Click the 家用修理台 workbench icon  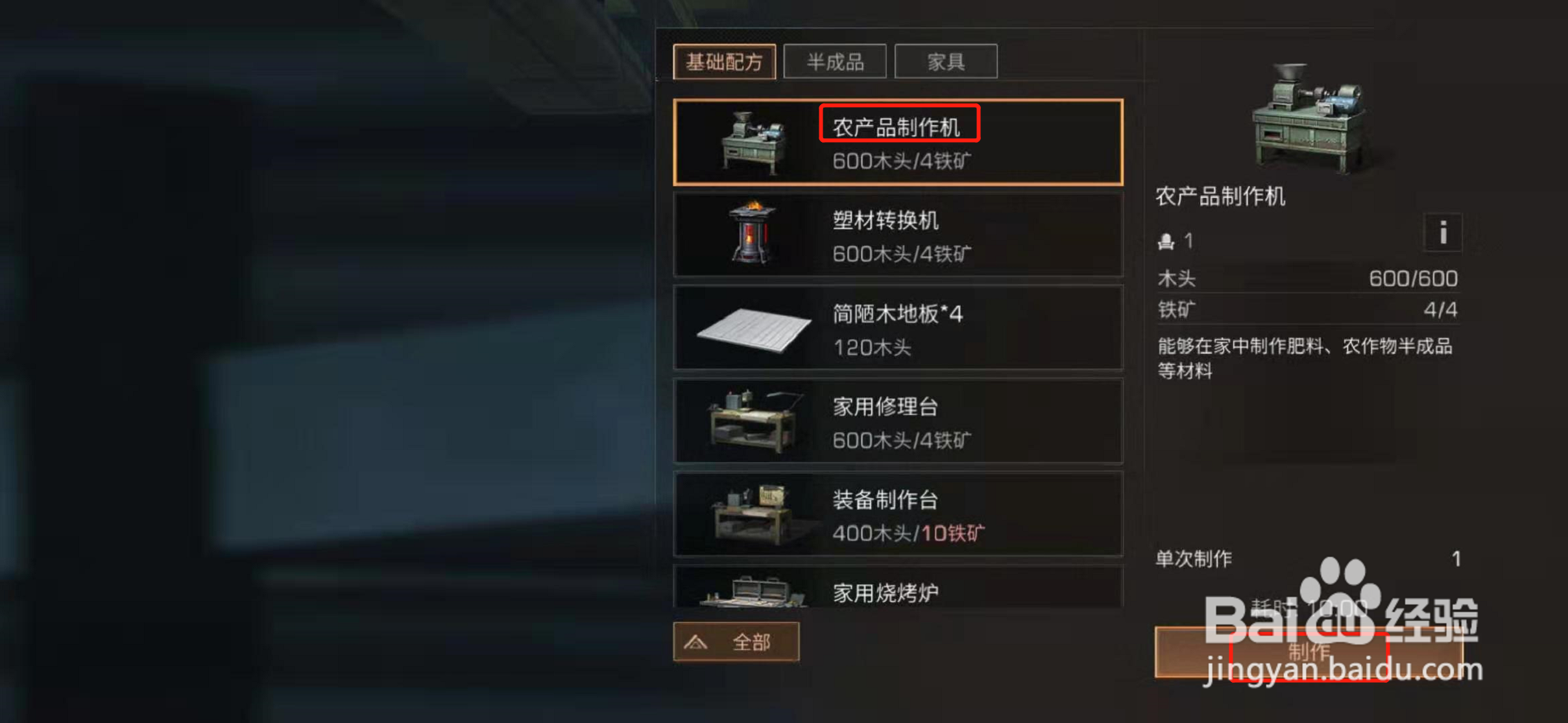tap(754, 422)
